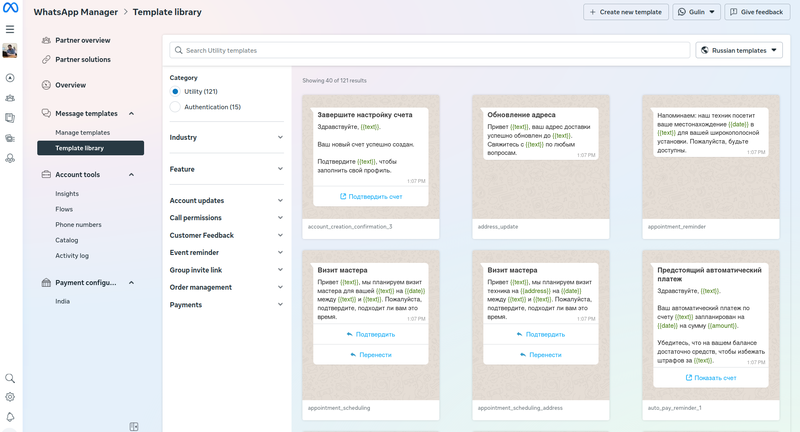
Task: Click the Search Utility templates field
Action: pos(430,50)
